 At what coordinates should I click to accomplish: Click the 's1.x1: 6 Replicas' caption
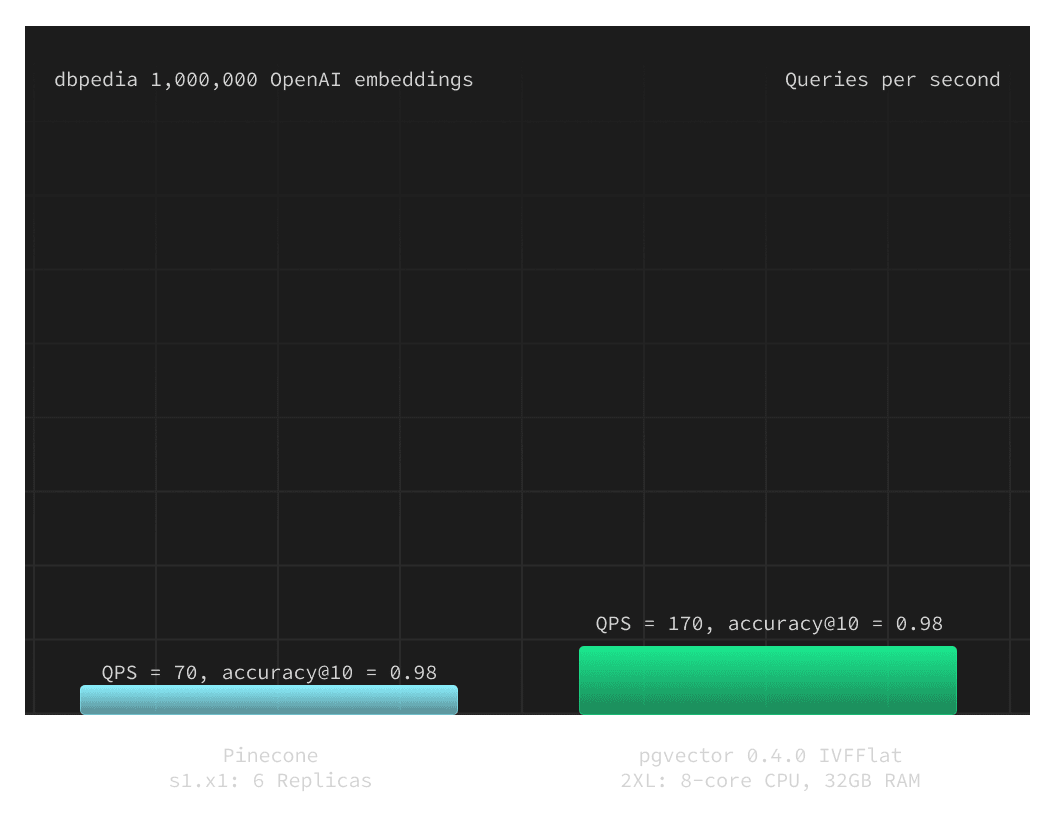(270, 781)
